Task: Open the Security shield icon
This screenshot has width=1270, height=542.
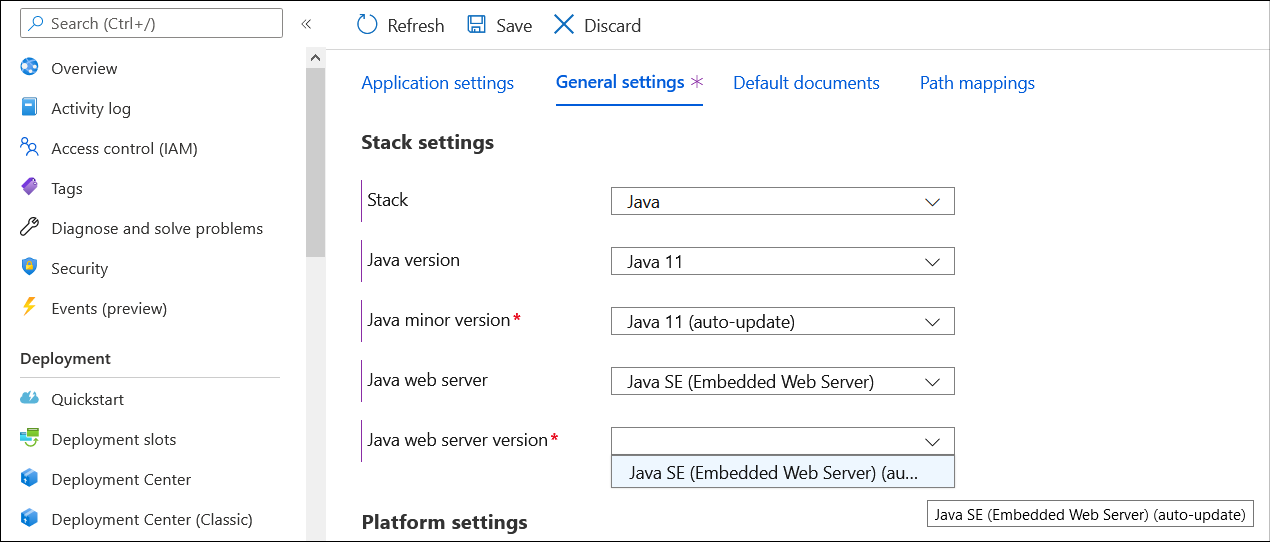Action: coord(29,268)
